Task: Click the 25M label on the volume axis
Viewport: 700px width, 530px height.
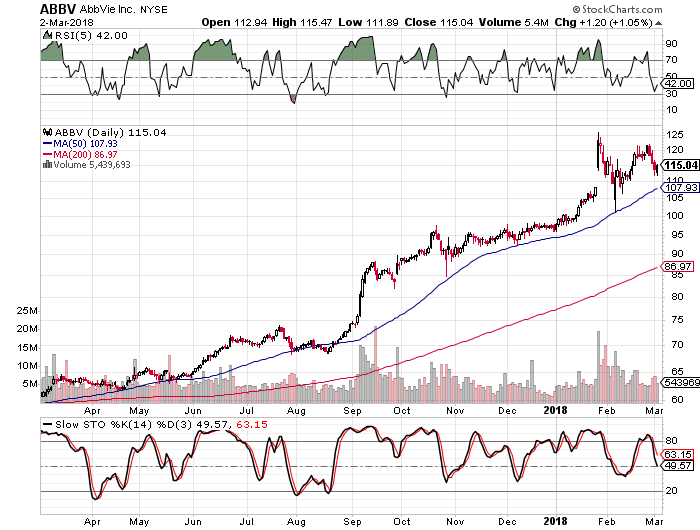Action: point(27,310)
